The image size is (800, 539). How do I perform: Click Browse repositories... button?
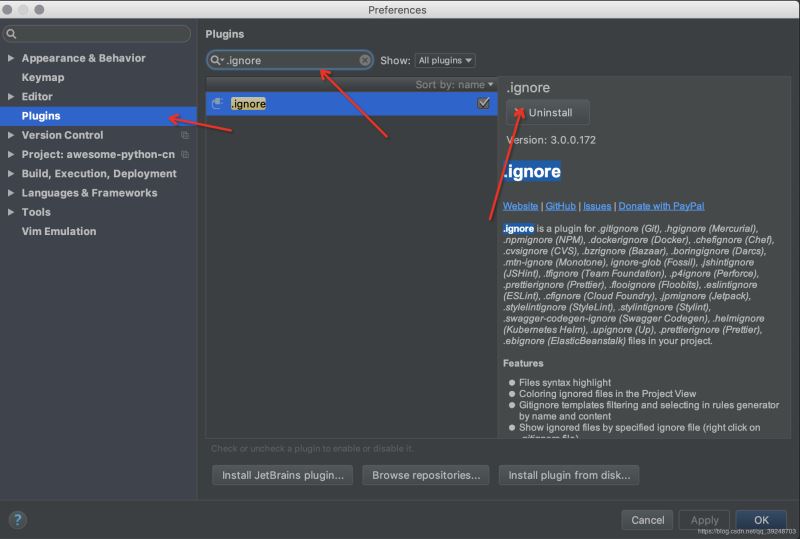point(426,475)
